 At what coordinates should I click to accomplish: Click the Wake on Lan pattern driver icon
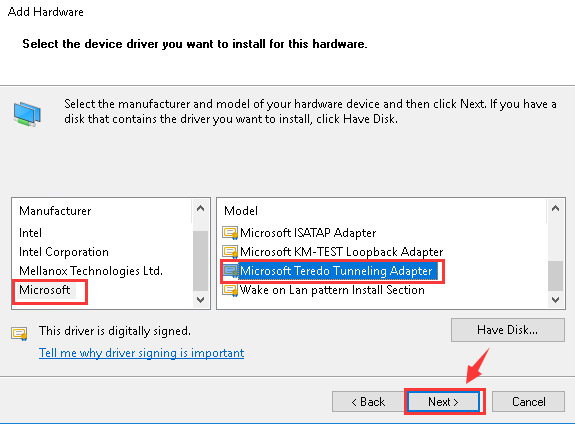pyautogui.click(x=230, y=290)
